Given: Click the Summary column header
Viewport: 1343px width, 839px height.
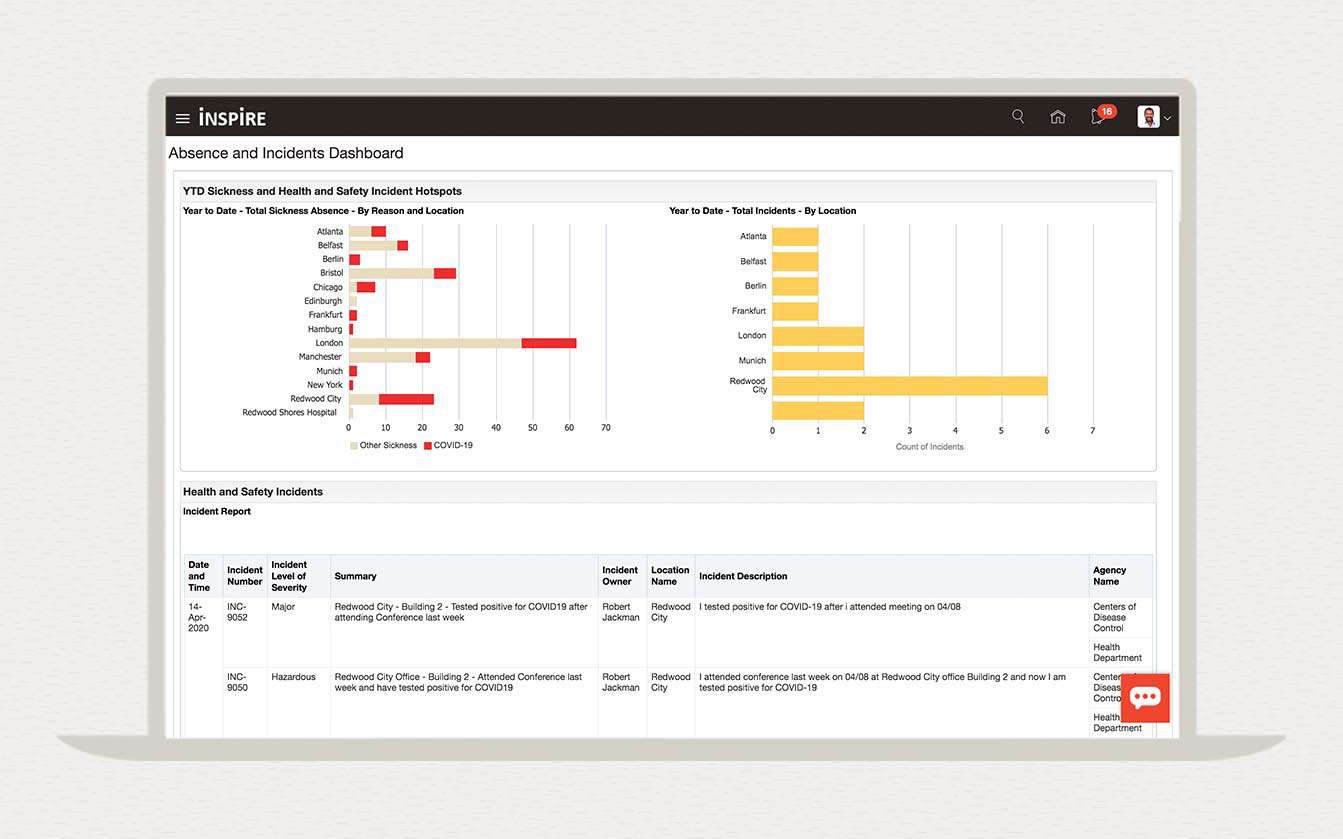Looking at the screenshot, I should pos(355,577).
